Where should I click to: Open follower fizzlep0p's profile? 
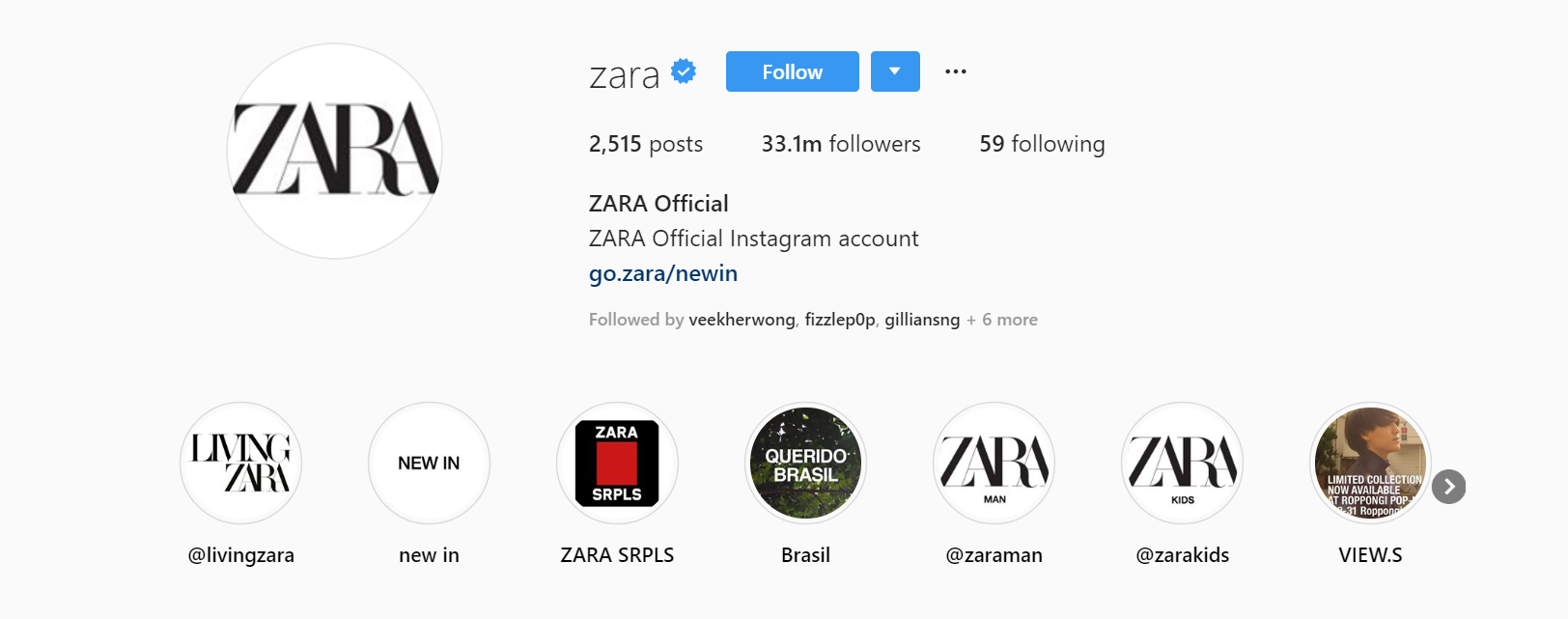pos(840,320)
